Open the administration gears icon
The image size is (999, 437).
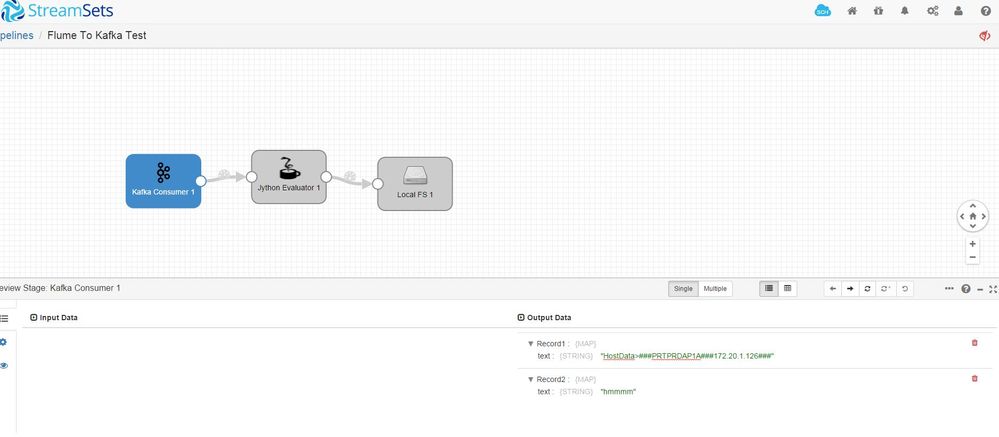point(933,11)
